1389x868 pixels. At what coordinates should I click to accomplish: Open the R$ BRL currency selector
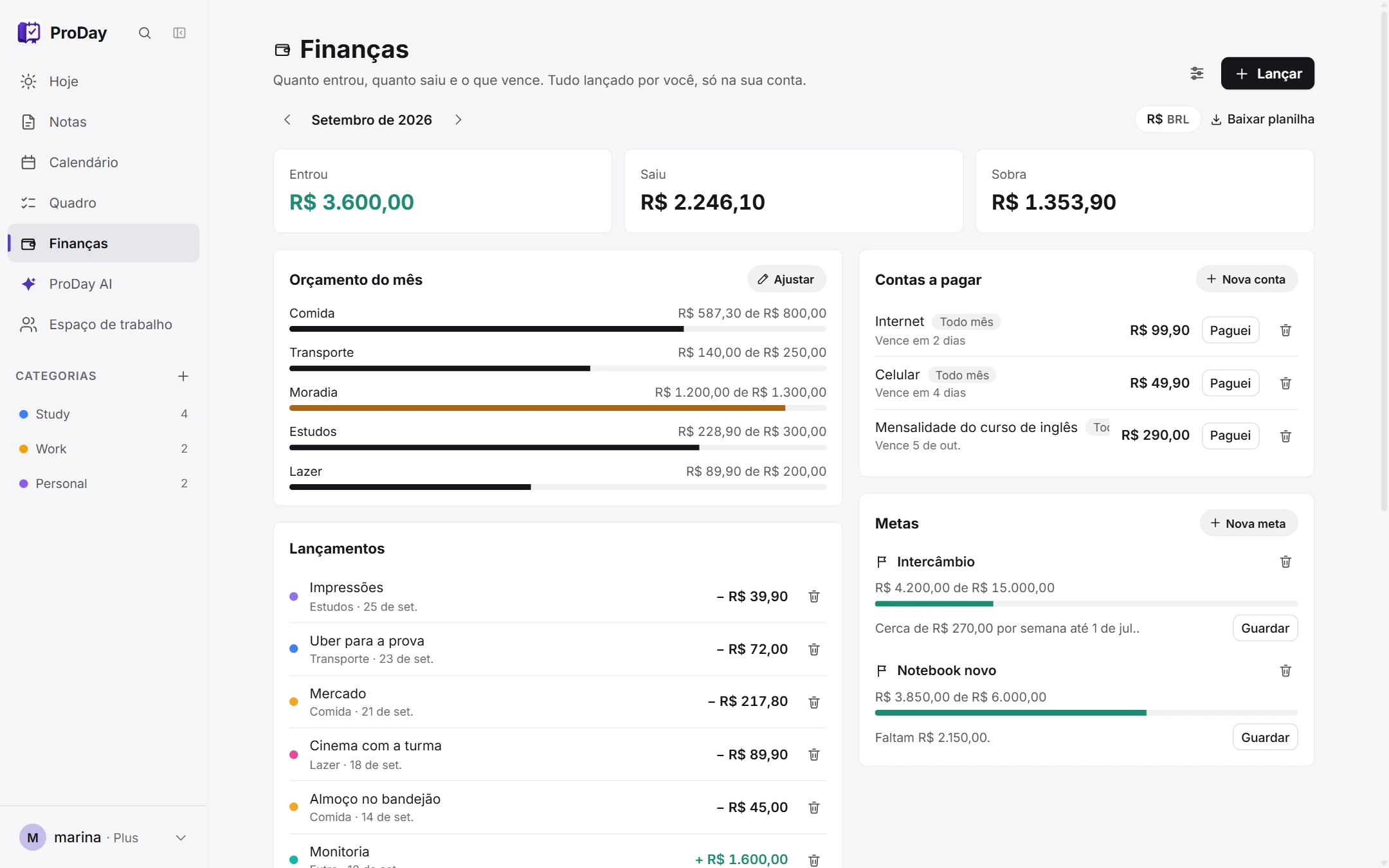(1168, 120)
